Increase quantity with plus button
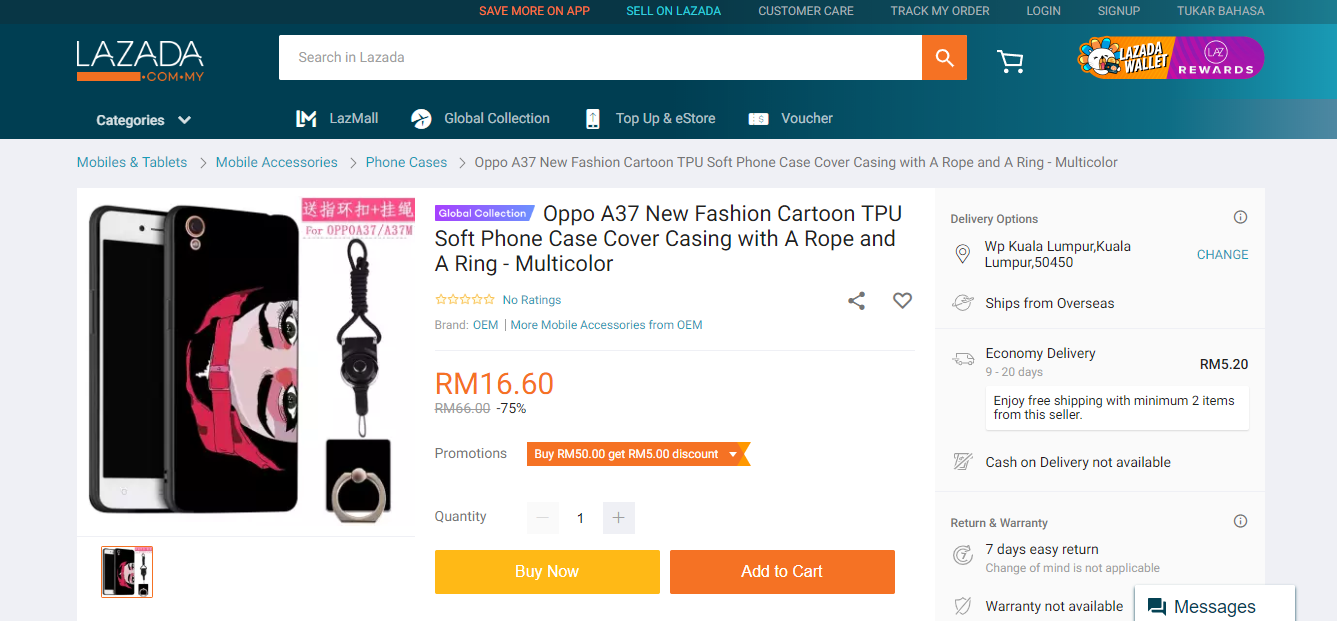This screenshot has height=621, width=1337. click(618, 518)
